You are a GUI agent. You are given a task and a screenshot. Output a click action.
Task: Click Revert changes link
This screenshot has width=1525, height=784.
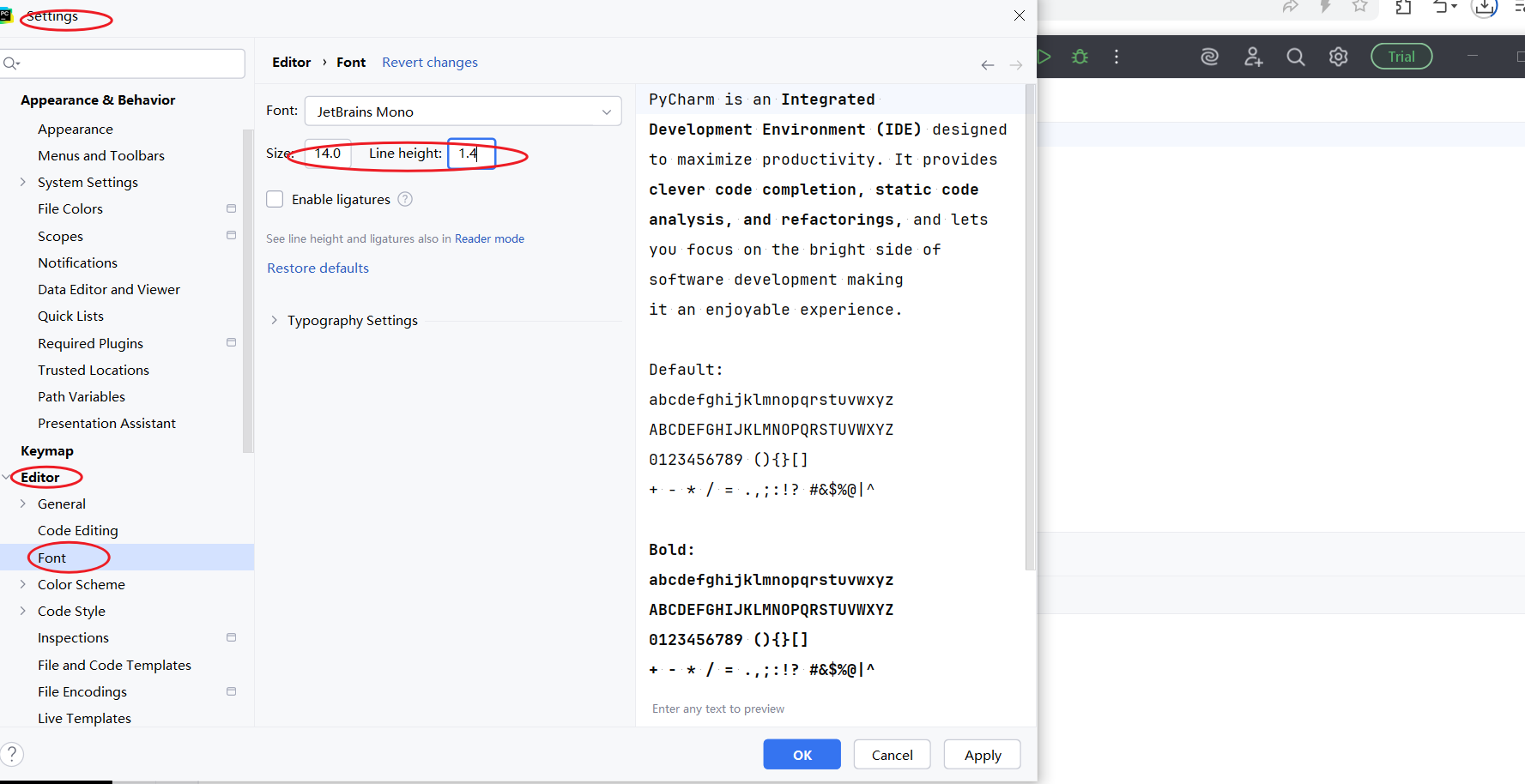click(430, 62)
